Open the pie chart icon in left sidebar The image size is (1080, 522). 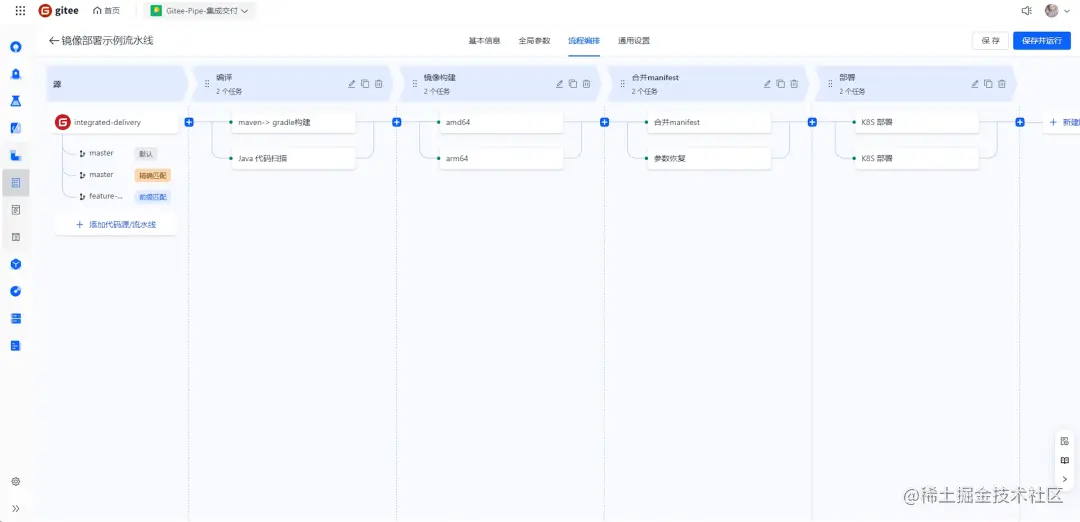point(16,291)
